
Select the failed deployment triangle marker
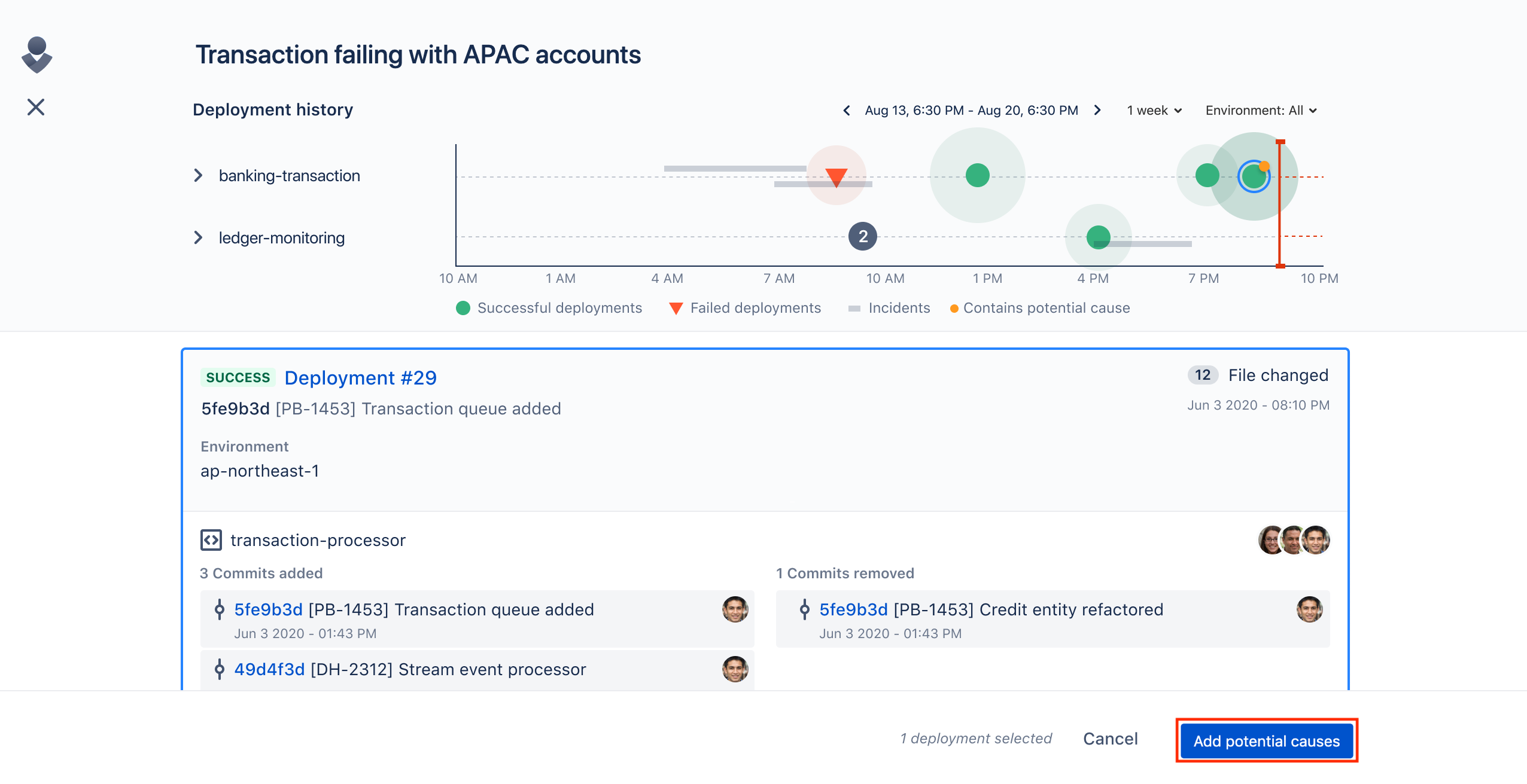coord(836,177)
